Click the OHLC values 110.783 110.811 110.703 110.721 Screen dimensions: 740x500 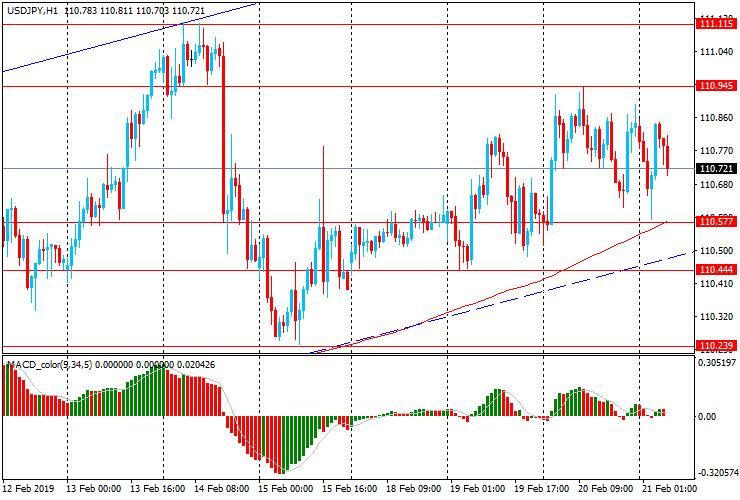pos(134,10)
